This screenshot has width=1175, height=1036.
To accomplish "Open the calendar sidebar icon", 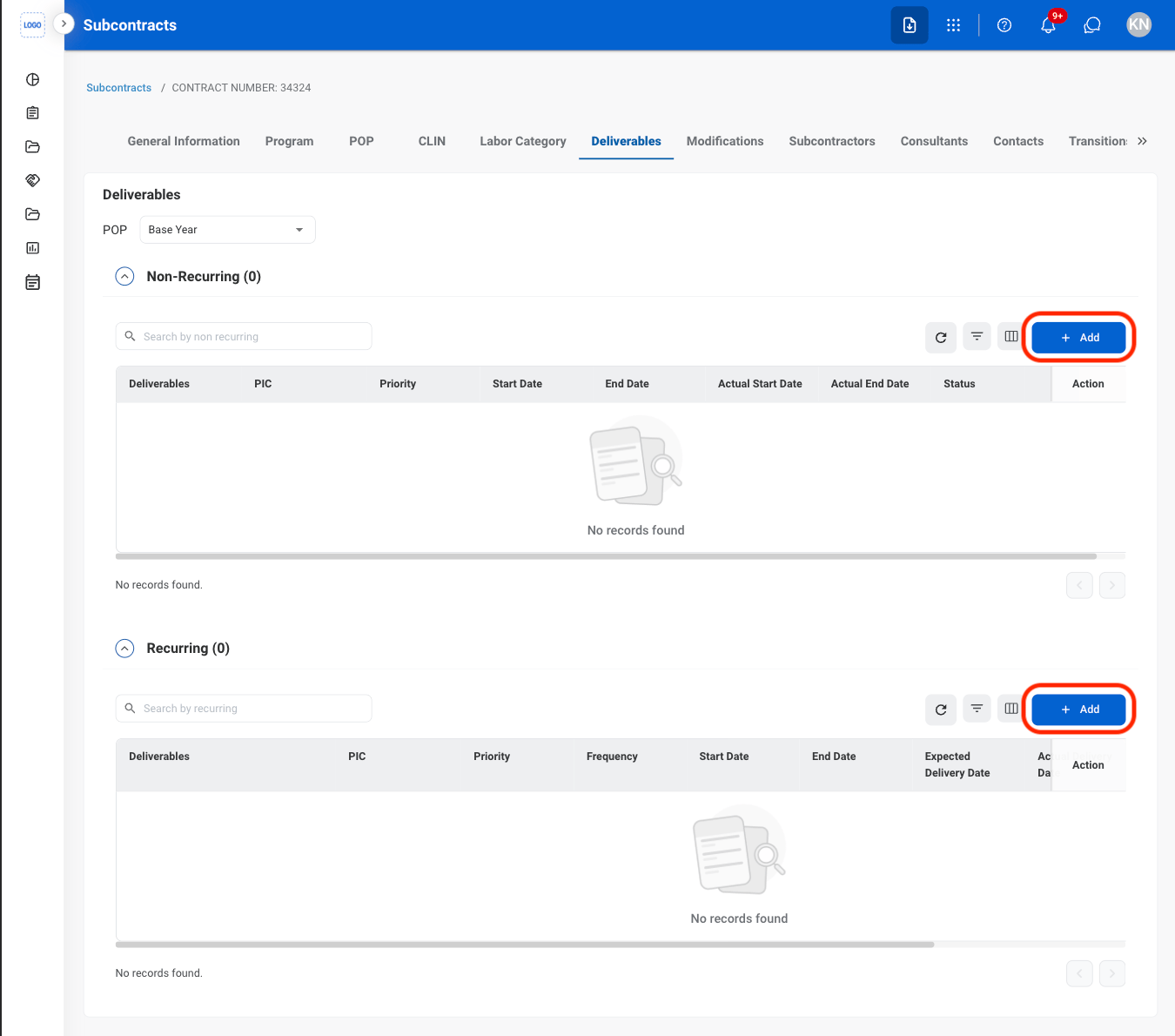I will click(32, 282).
